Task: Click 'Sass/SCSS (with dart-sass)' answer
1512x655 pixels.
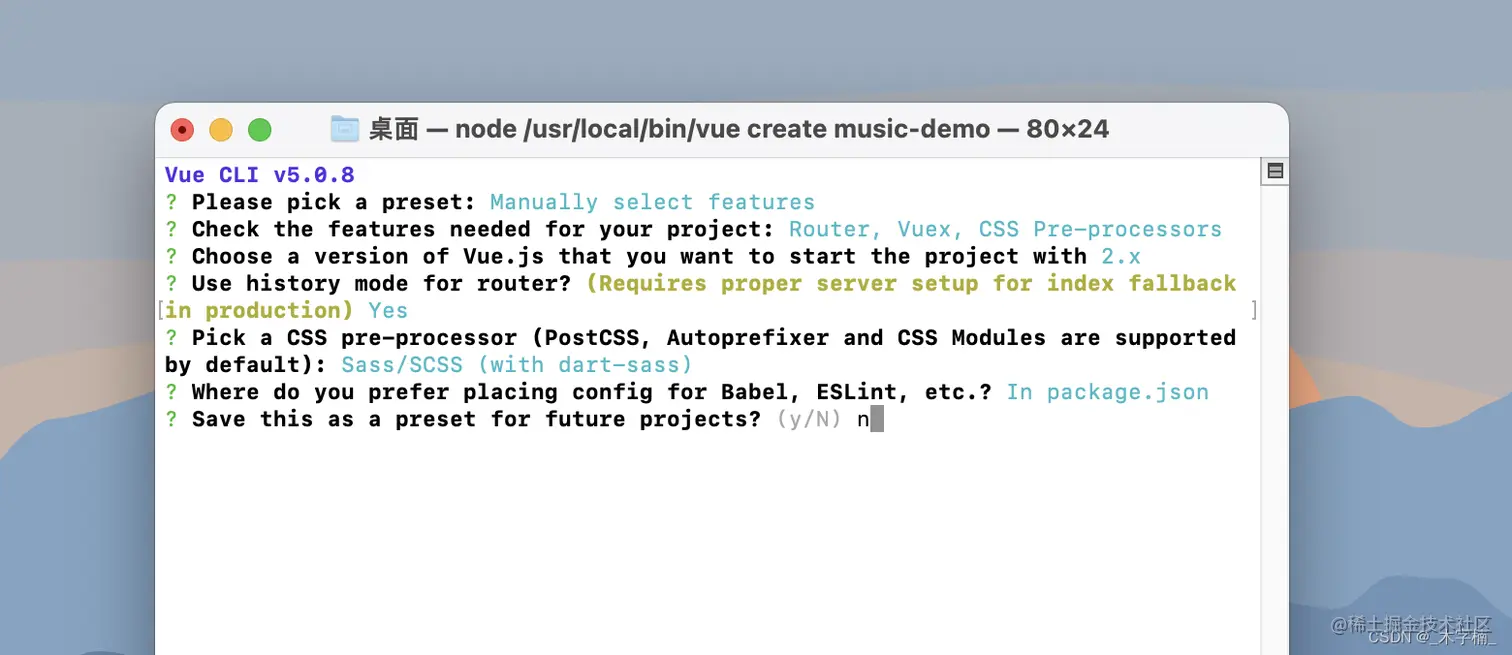Action: [517, 364]
